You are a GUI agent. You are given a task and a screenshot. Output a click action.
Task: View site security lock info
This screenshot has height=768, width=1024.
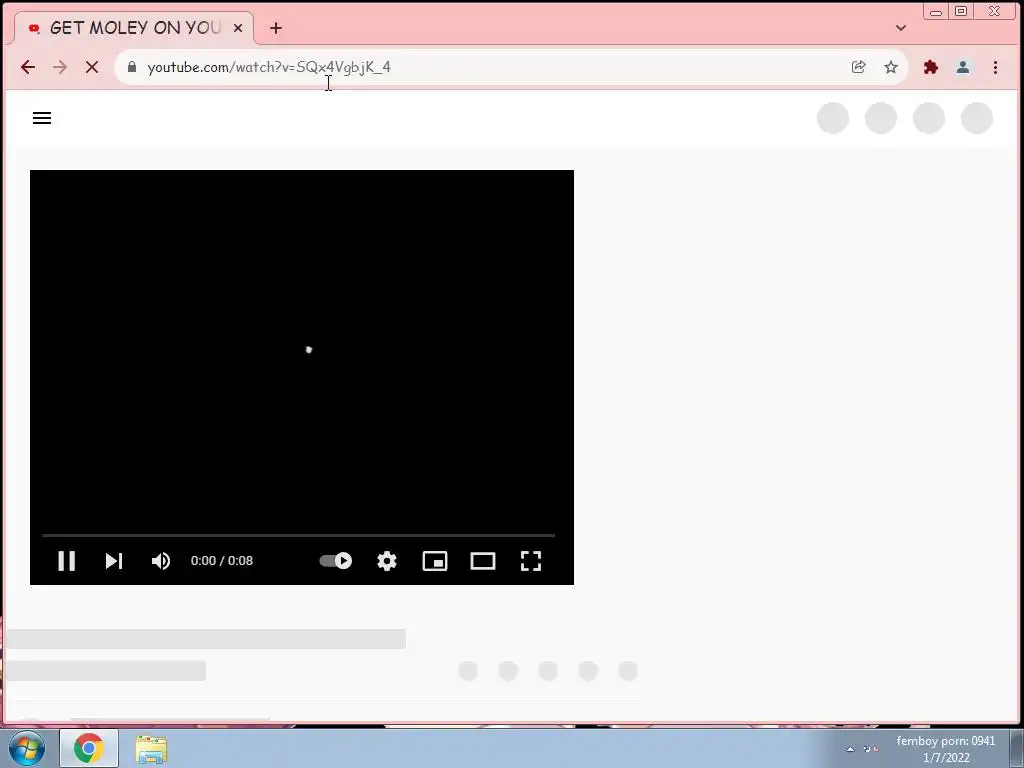[x=132, y=67]
